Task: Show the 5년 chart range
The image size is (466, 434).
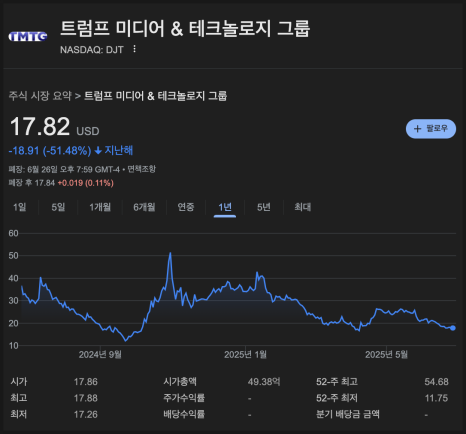Action: (x=264, y=207)
